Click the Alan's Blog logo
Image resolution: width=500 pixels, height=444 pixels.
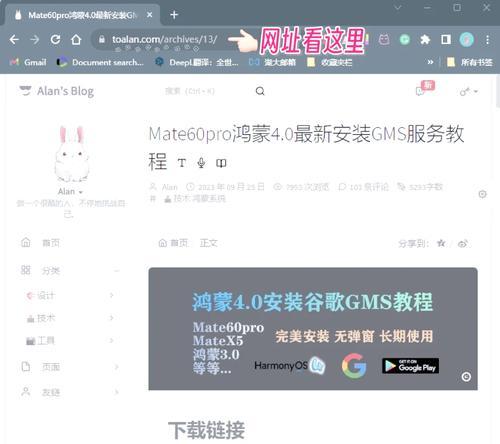click(57, 91)
